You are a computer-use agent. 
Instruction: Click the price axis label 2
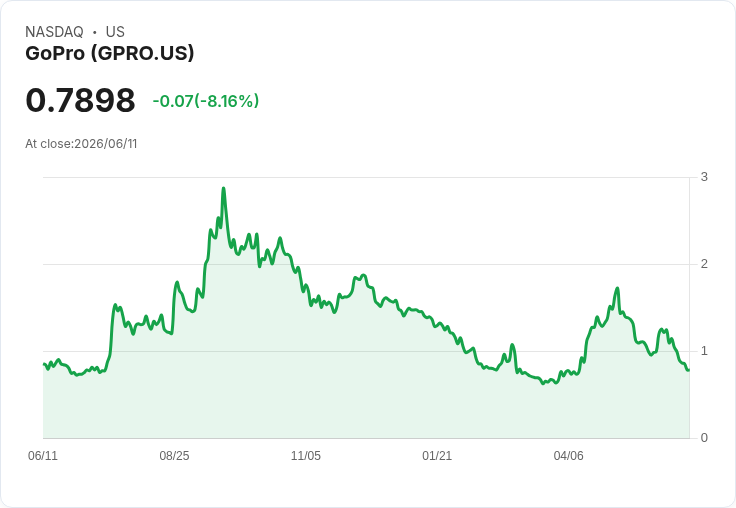[x=704, y=264]
